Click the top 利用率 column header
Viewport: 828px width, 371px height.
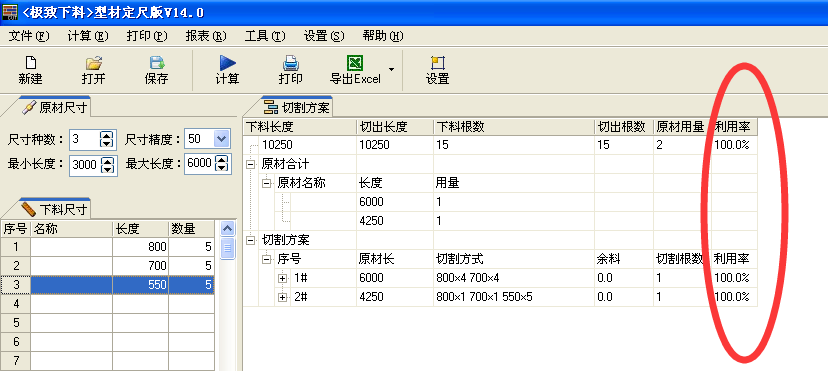point(734,127)
